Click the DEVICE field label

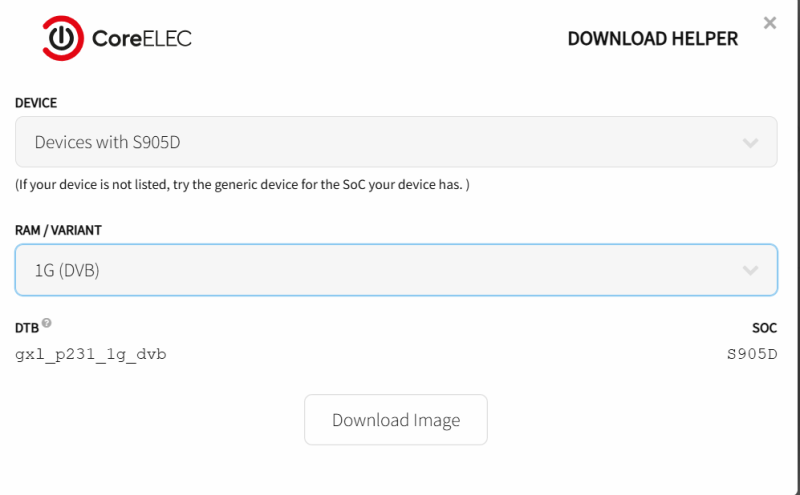(36, 103)
